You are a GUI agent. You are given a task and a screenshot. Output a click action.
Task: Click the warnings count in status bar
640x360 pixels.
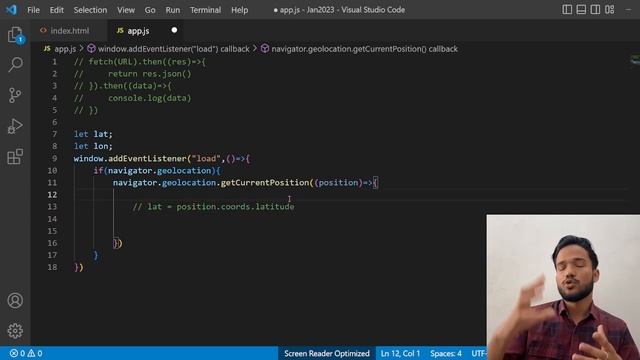click(34, 353)
